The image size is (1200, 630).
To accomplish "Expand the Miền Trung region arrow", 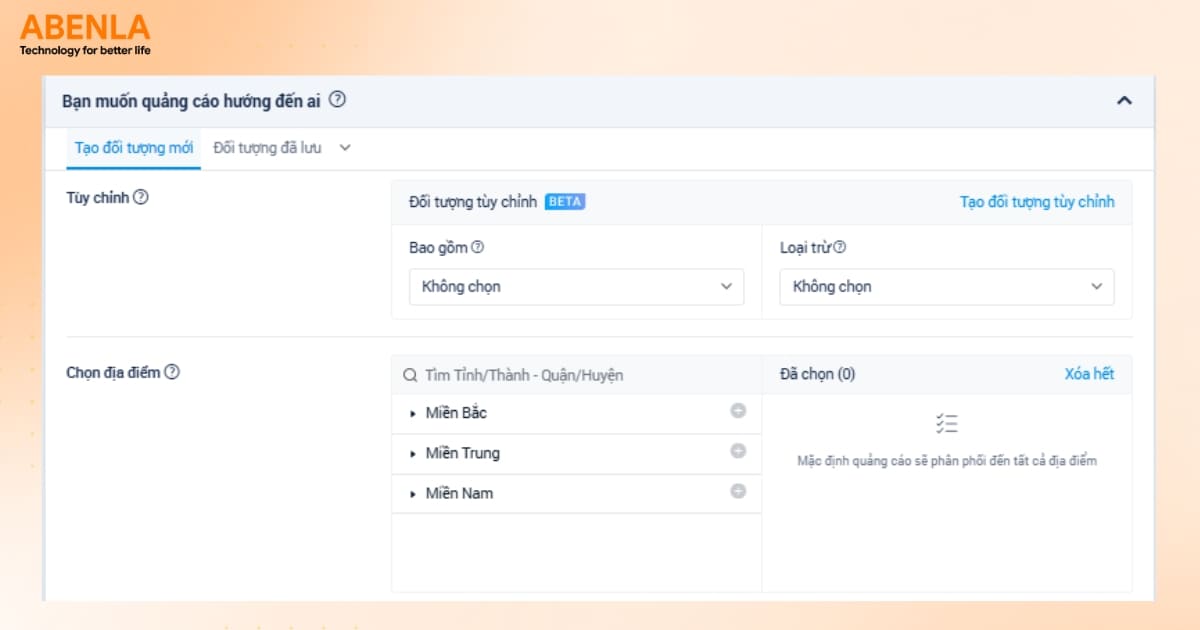I will [413, 454].
